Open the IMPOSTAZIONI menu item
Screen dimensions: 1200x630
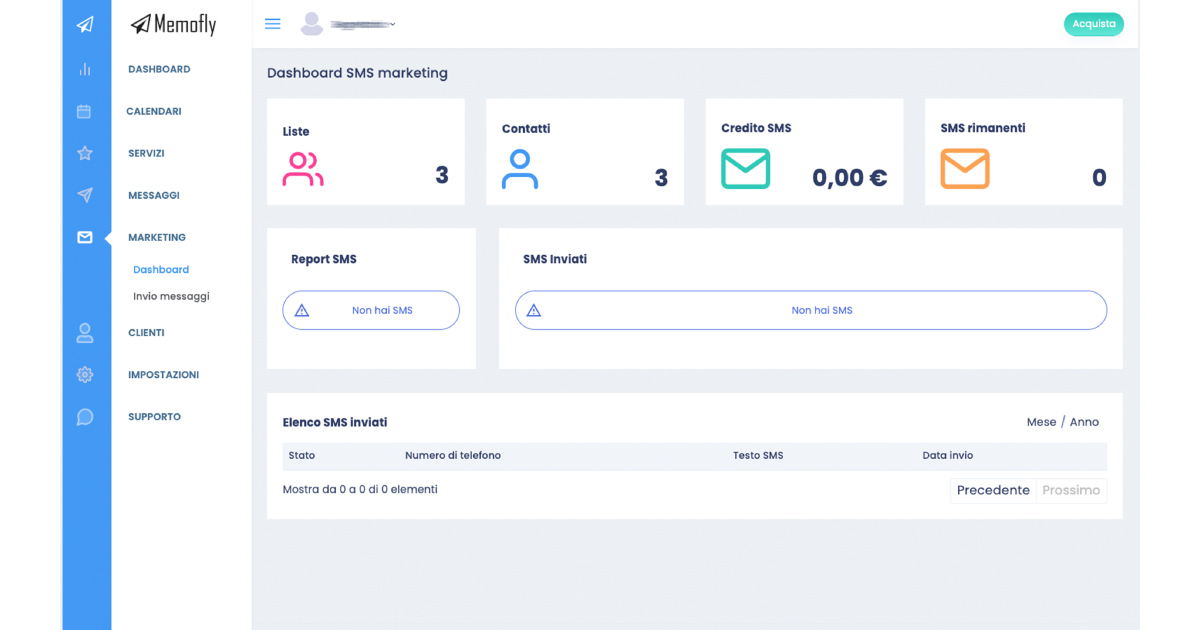click(163, 375)
